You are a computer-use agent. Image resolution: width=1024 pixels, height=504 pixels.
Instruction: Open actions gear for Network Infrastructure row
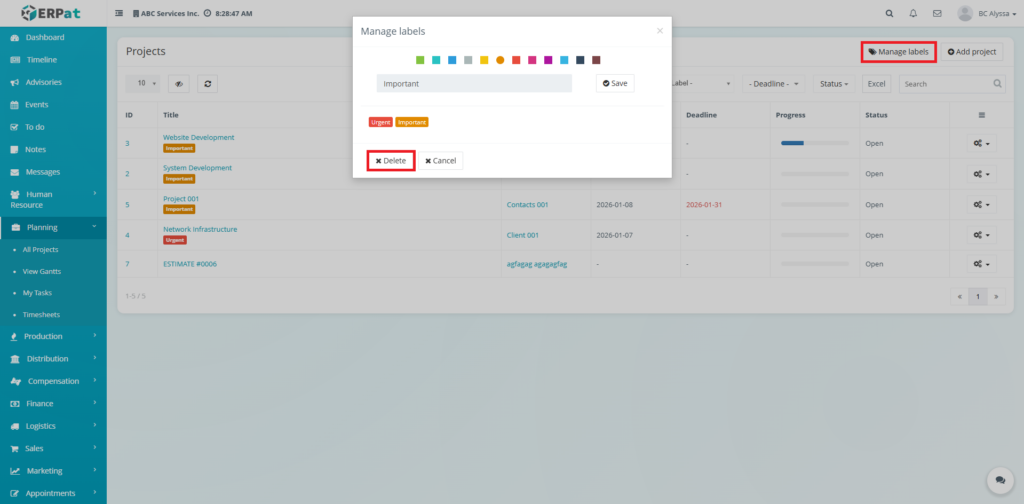[x=982, y=235]
